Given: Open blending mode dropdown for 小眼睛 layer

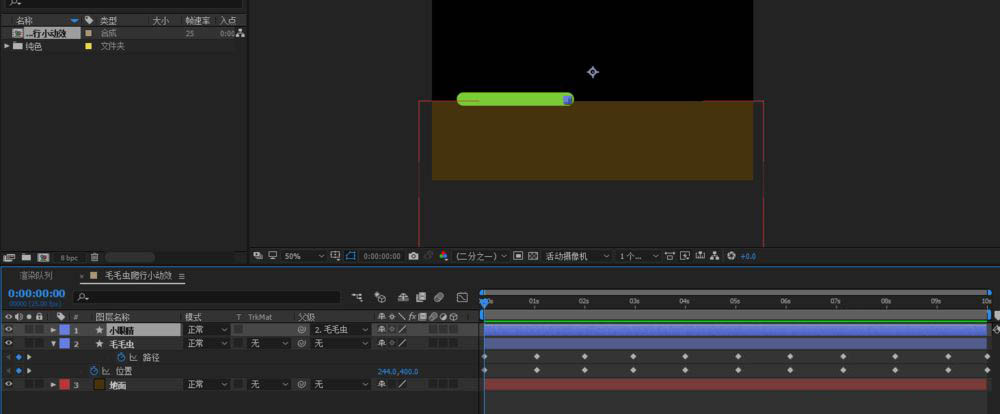Looking at the screenshot, I should [x=207, y=330].
